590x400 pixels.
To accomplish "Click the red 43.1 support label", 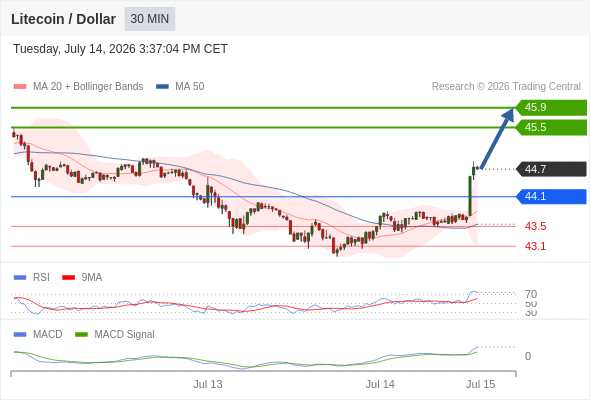I will pos(535,246).
